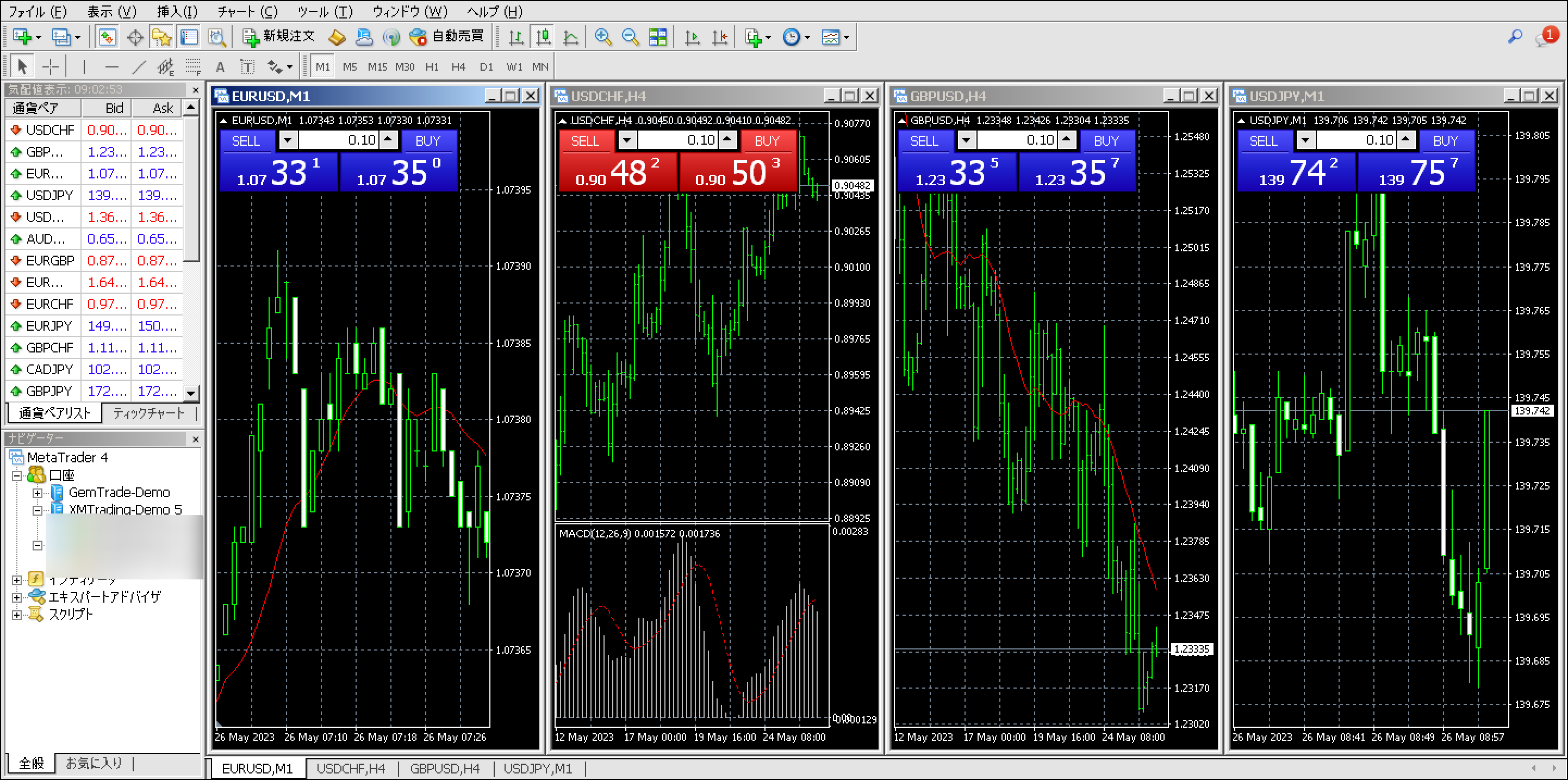
Task: Draw a horizontal line on the chart
Action: [x=111, y=66]
